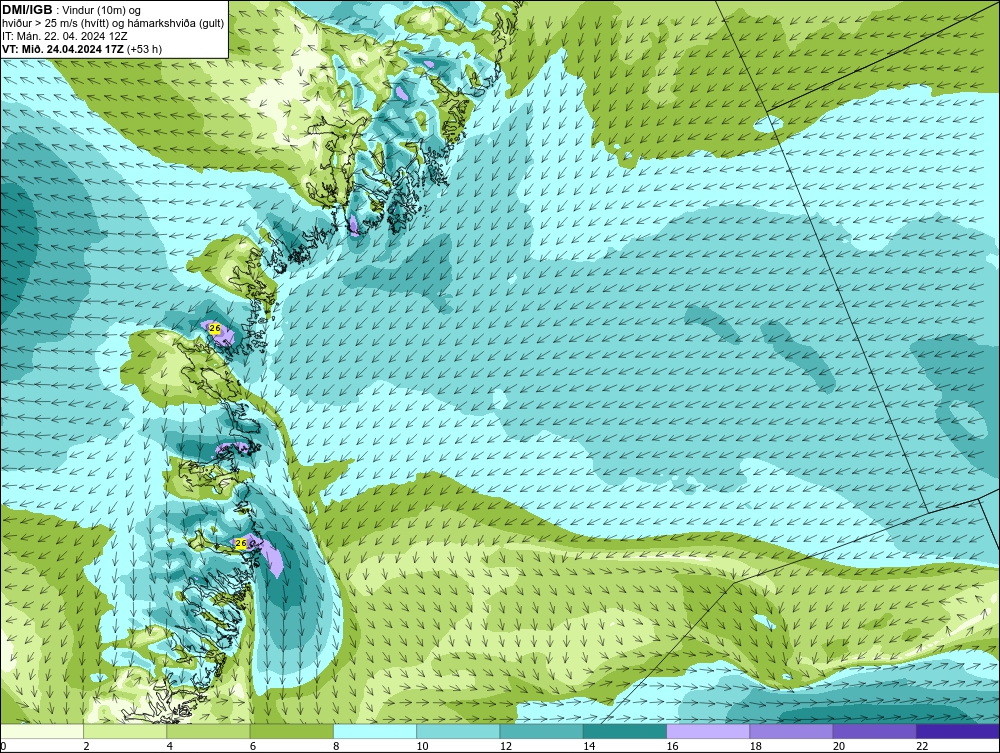
Task: Click the legend scale number 14
Action: point(589,746)
